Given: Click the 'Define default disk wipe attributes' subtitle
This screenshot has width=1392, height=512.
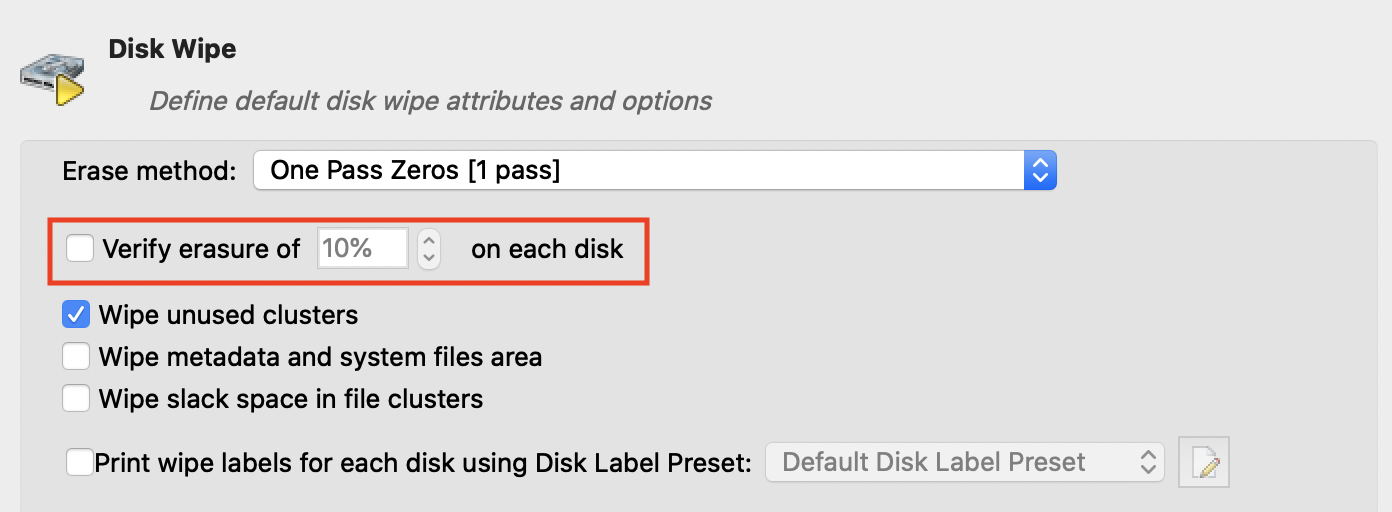Looking at the screenshot, I should click(x=430, y=101).
